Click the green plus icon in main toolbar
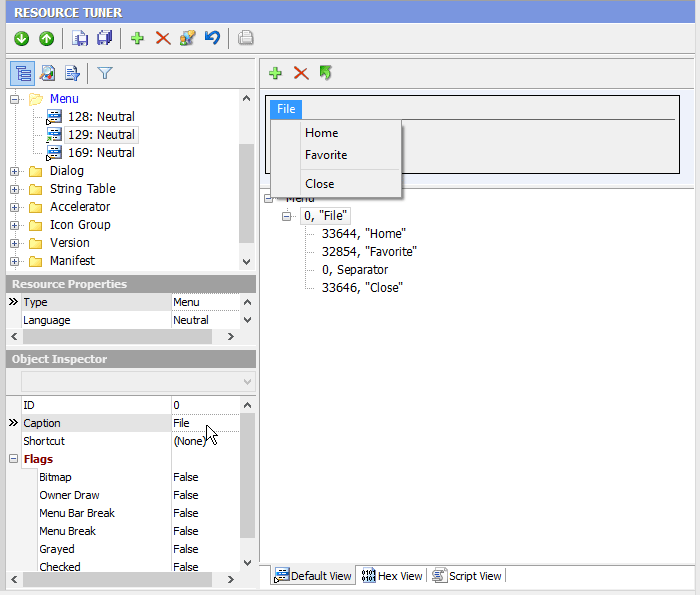Viewport: 700px width, 595px height. (138, 38)
